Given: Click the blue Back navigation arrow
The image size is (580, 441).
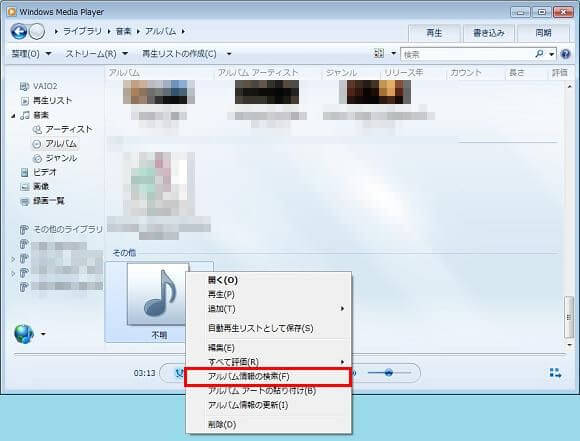Looking at the screenshot, I should (x=19, y=31).
